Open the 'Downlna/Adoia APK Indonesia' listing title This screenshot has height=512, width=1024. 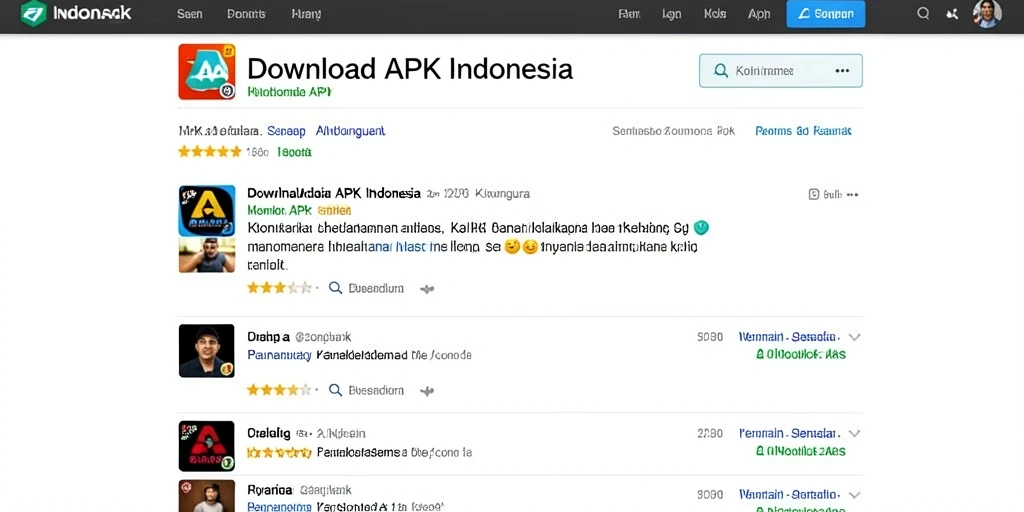click(334, 193)
